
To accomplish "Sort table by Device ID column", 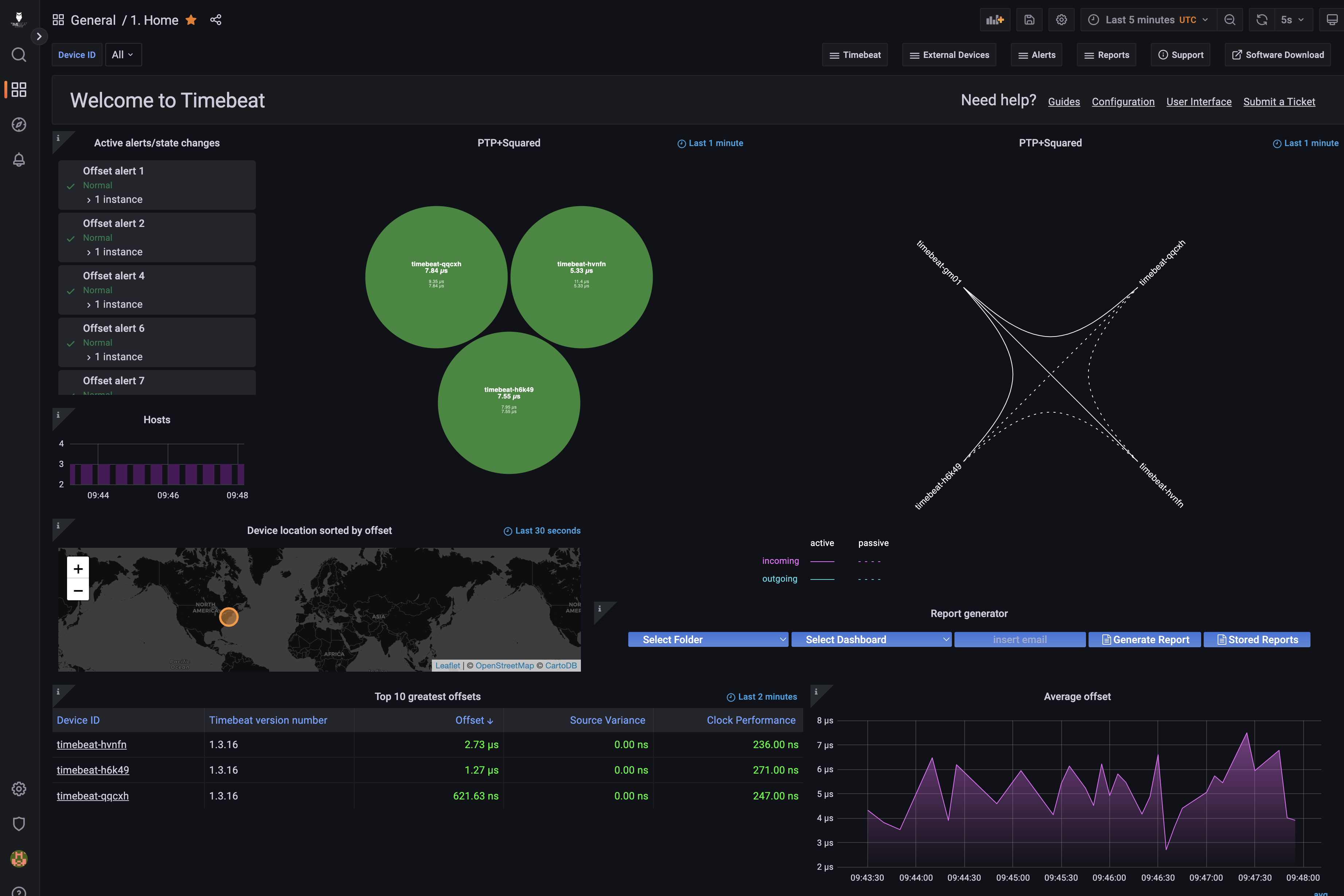I will (78, 720).
